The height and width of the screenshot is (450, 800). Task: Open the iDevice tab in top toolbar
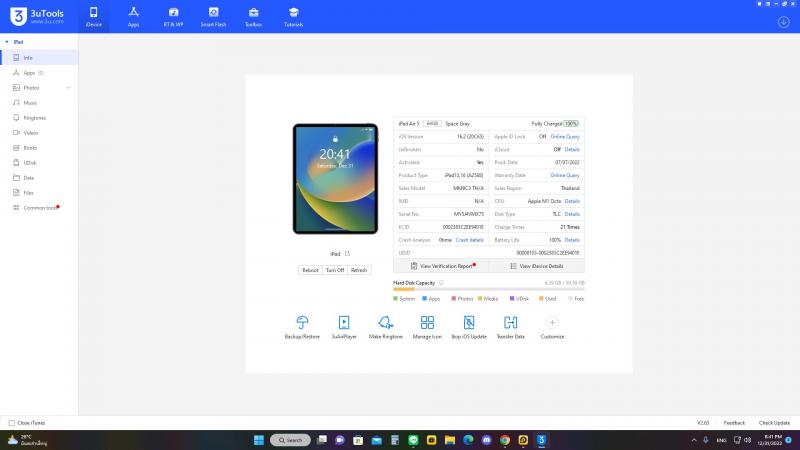click(93, 17)
